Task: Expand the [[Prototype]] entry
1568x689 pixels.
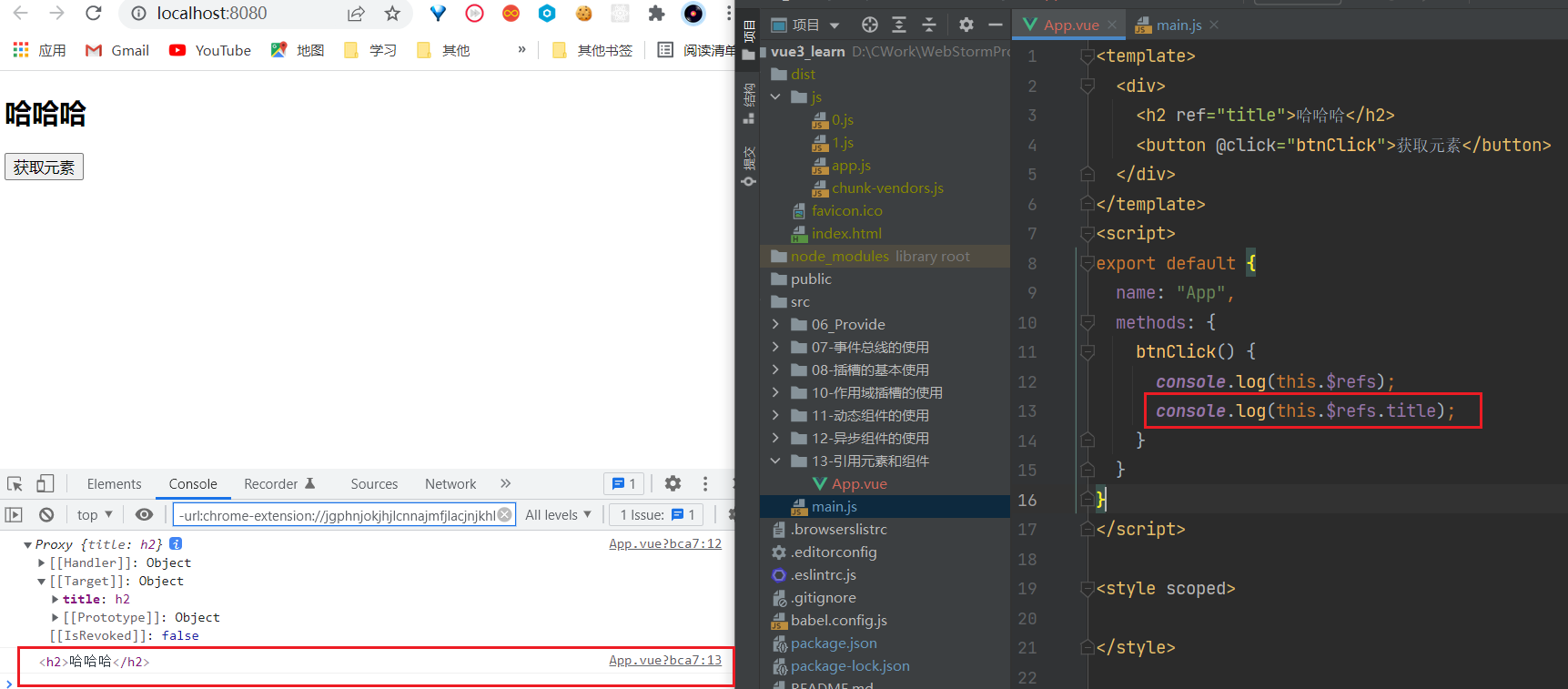Action: pyautogui.click(x=56, y=617)
